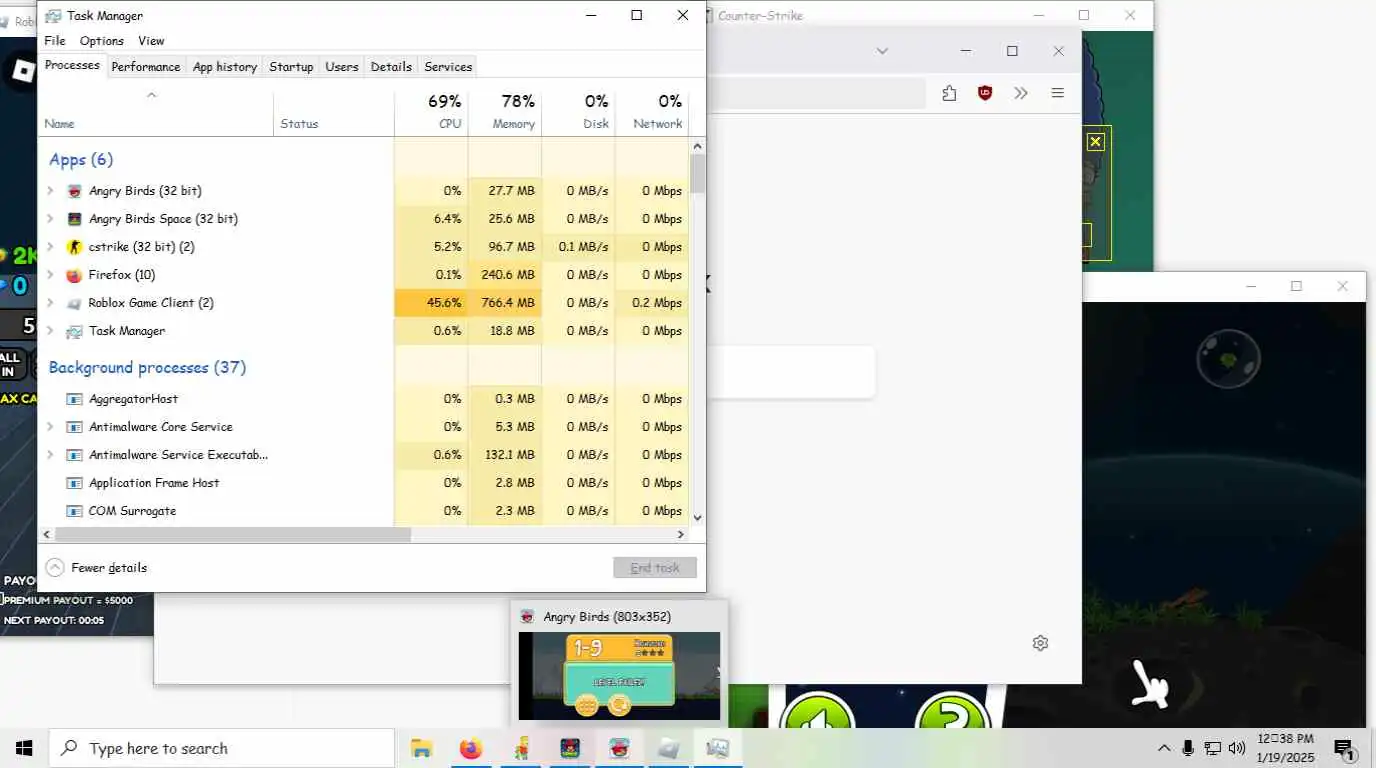Screen dimensions: 1376x768
Task: Click the Windows taskbar search box
Action: pos(222,748)
